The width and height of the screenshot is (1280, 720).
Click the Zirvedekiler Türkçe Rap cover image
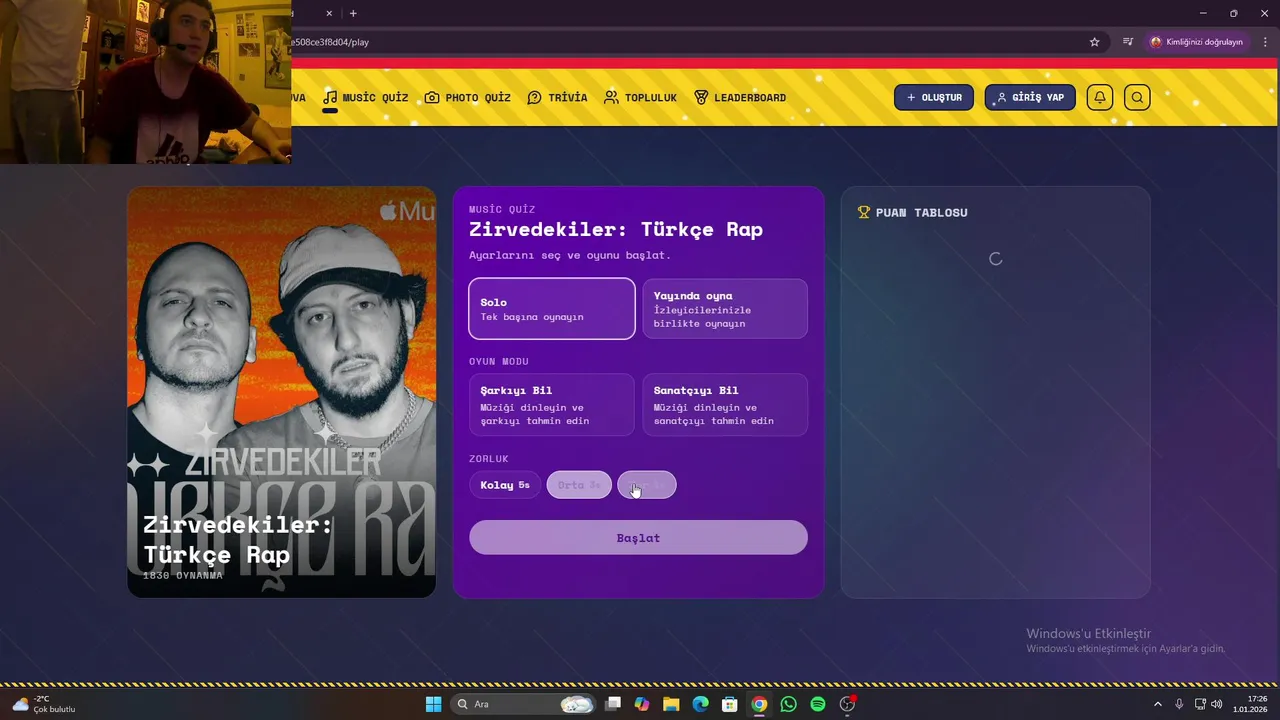coord(282,392)
